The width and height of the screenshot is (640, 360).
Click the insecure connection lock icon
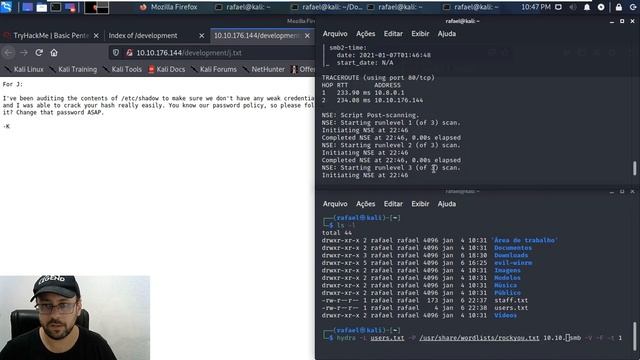click(129, 53)
